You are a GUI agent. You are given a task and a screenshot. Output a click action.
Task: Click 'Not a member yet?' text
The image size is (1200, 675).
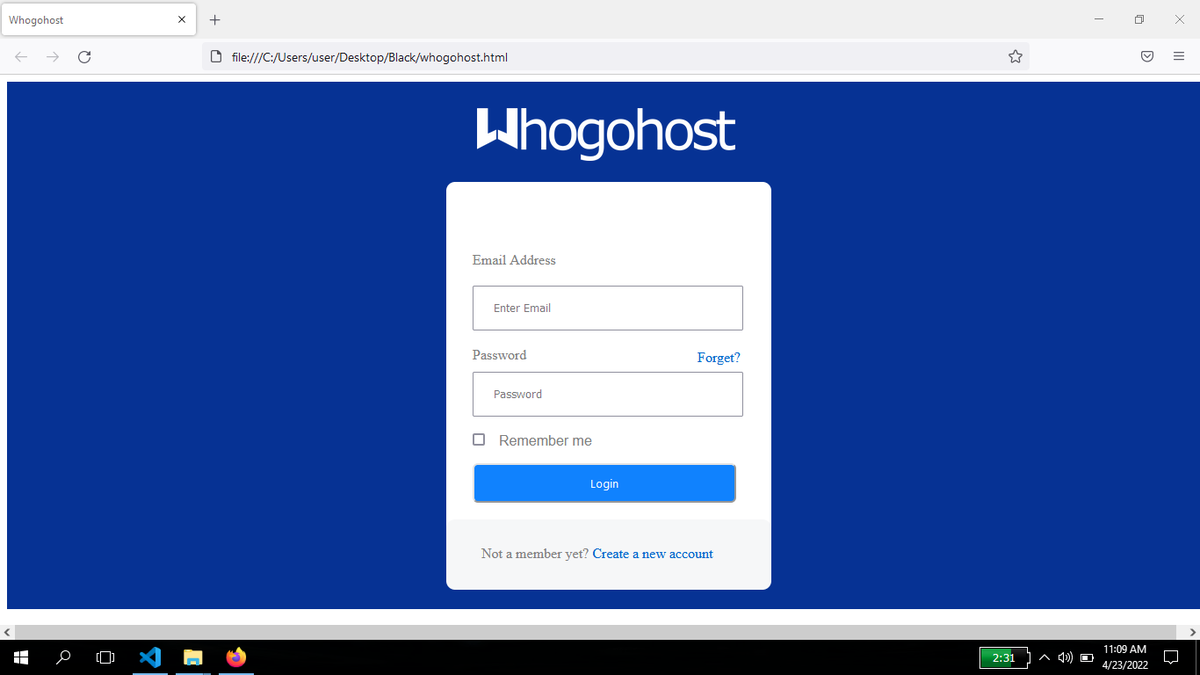click(535, 554)
